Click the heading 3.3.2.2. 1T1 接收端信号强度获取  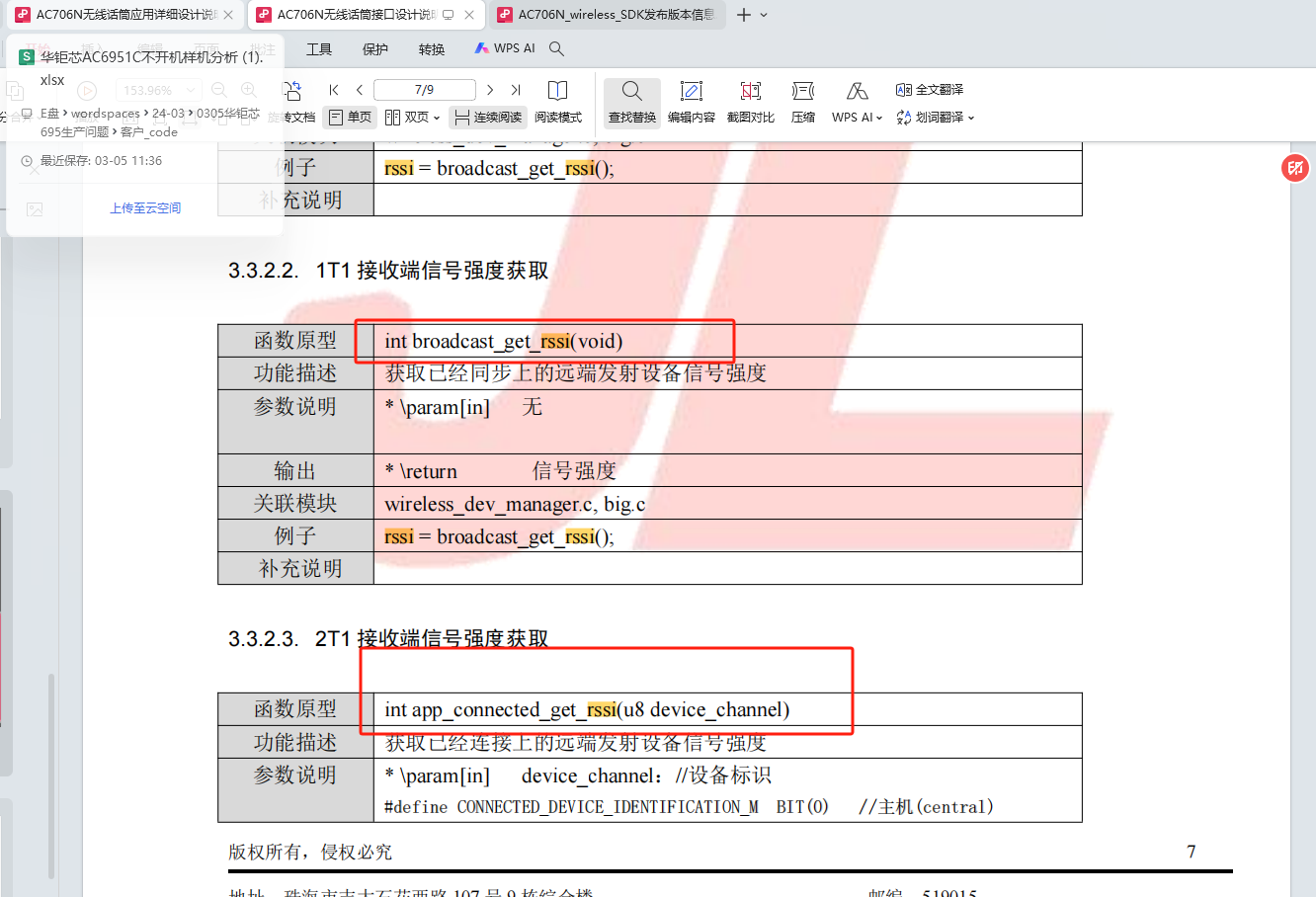coord(388,271)
